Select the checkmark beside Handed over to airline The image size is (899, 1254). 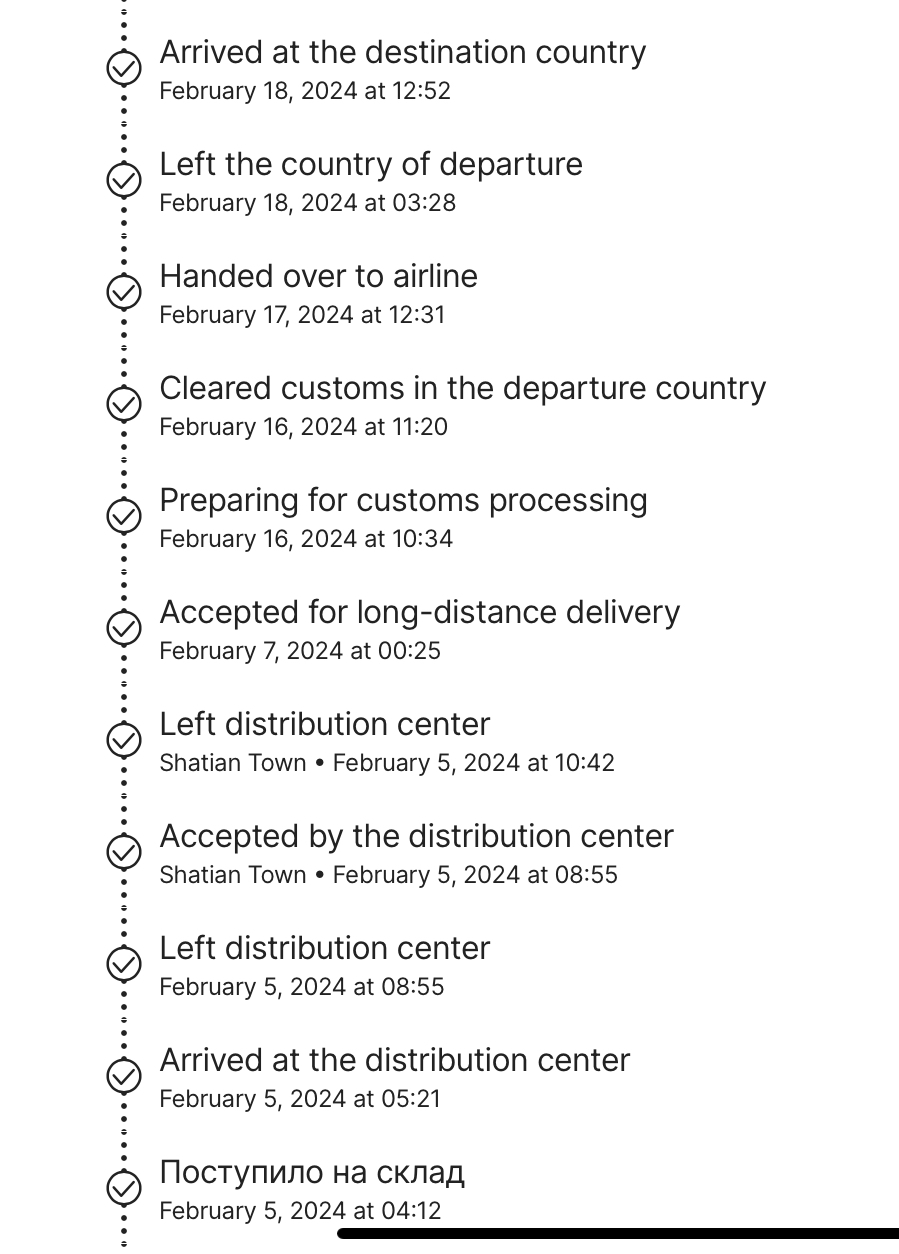click(124, 292)
